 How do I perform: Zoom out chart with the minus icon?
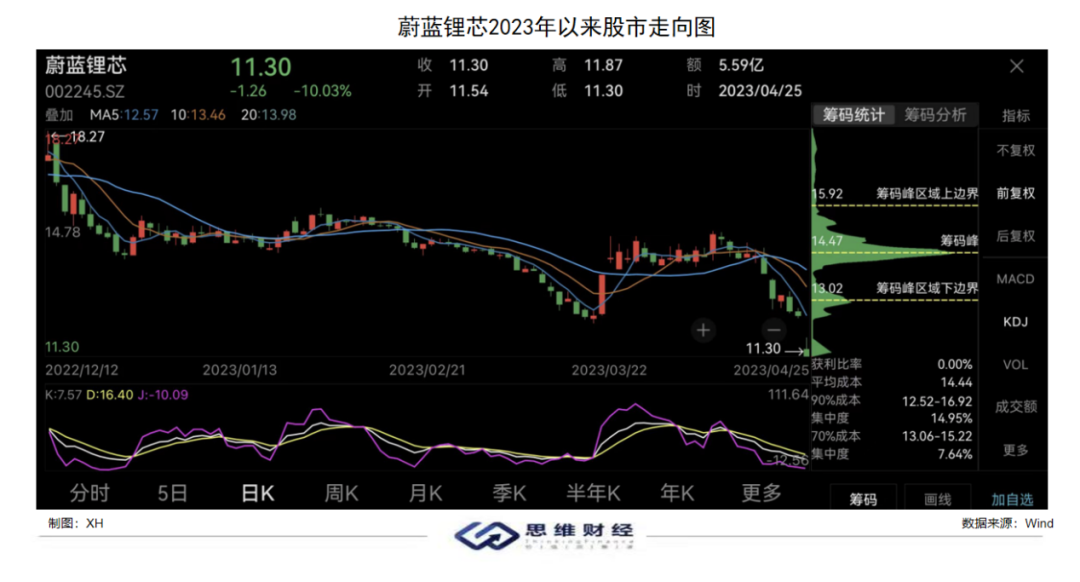pos(773,329)
